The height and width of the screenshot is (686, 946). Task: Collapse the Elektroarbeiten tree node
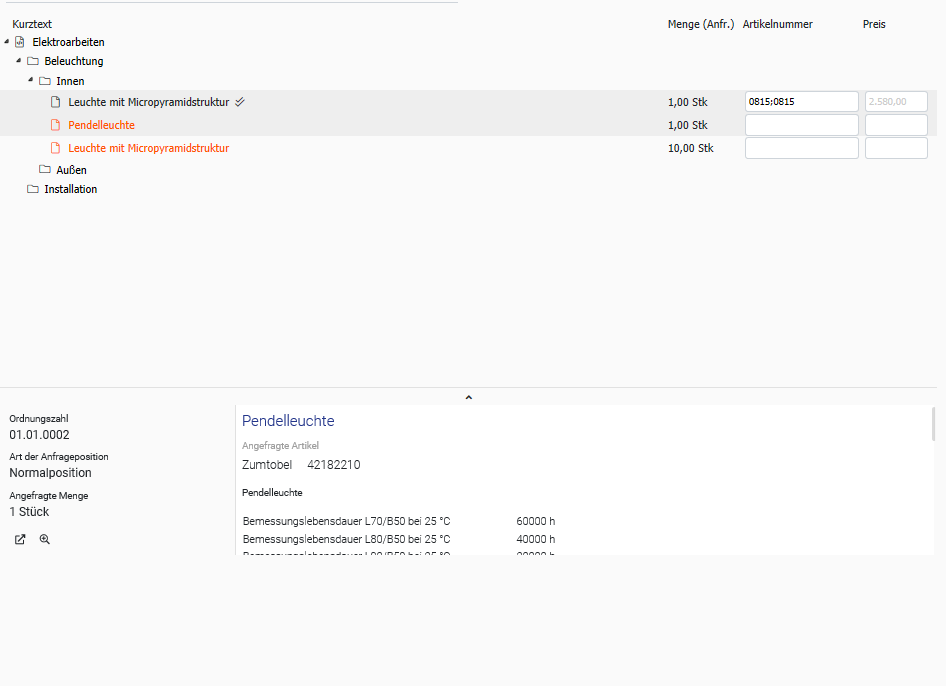pyautogui.click(x=7, y=42)
